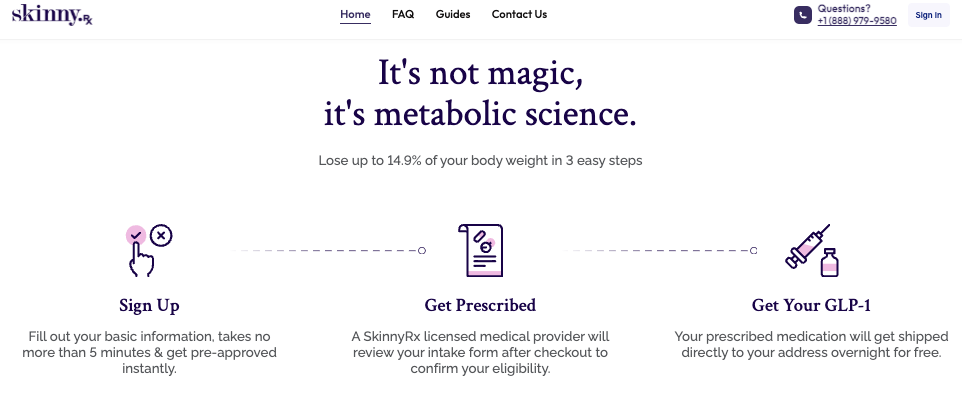The image size is (962, 397).
Task: Click the Questions? label
Action: pyautogui.click(x=844, y=9)
